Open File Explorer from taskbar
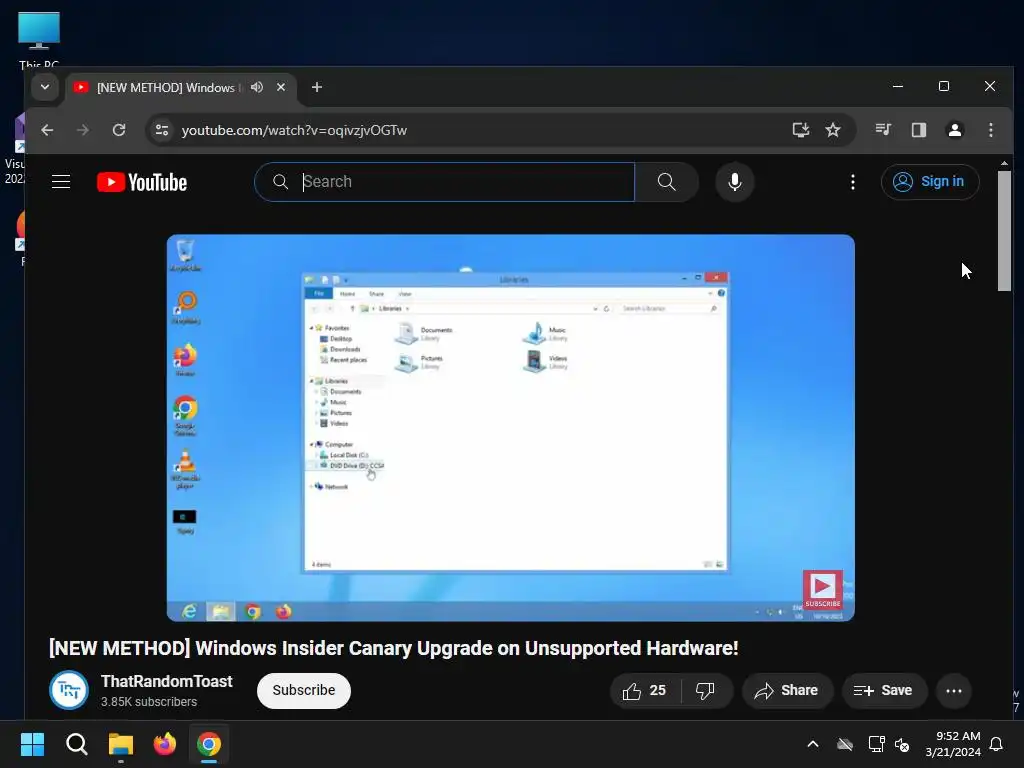The image size is (1024, 768). (121, 744)
